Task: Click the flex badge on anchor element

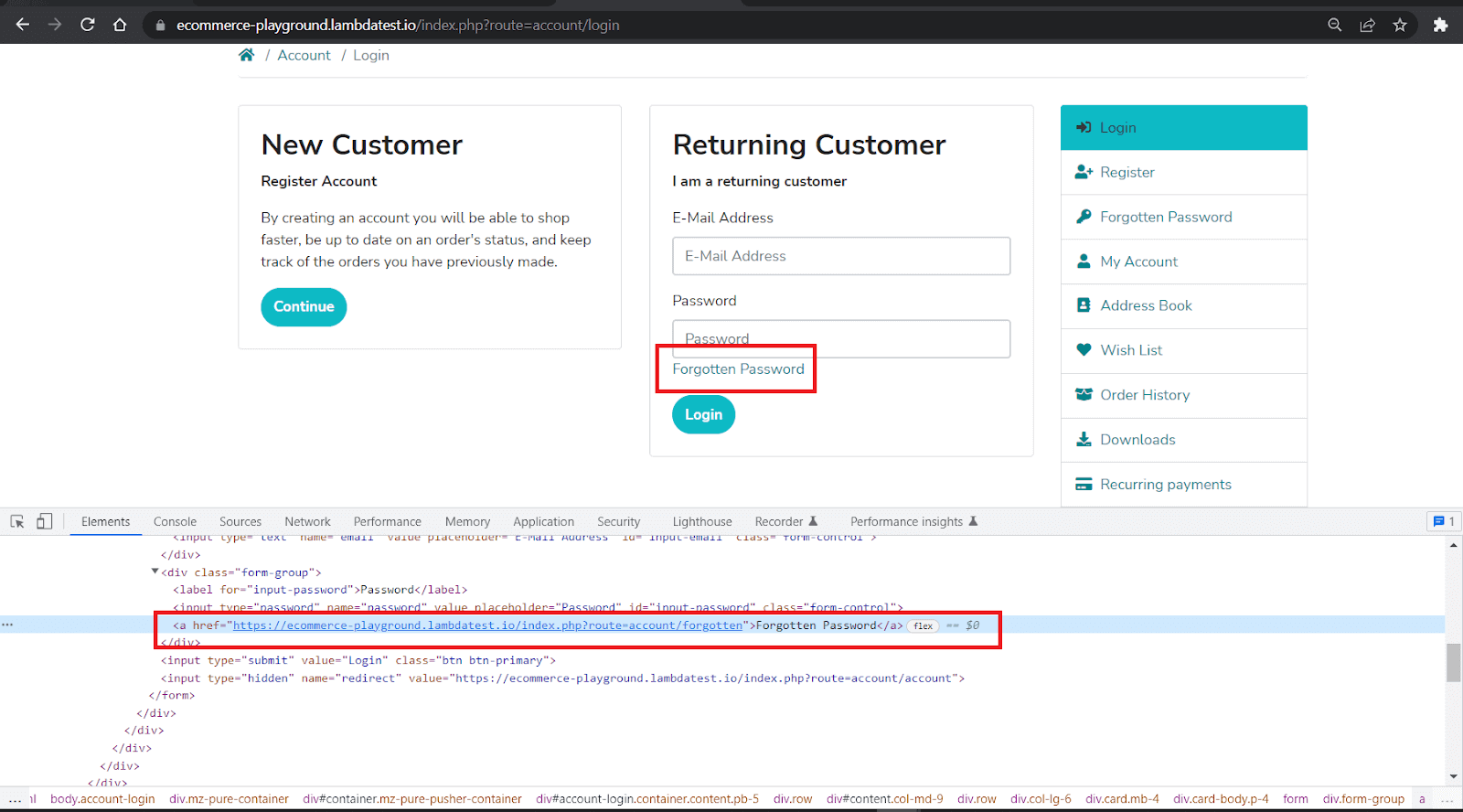Action: click(924, 625)
